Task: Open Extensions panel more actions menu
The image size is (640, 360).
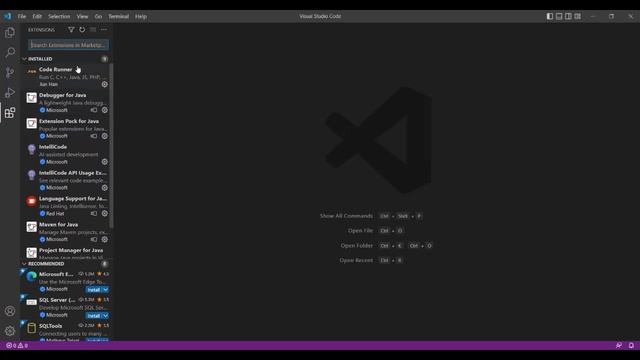Action: pyautogui.click(x=104, y=30)
